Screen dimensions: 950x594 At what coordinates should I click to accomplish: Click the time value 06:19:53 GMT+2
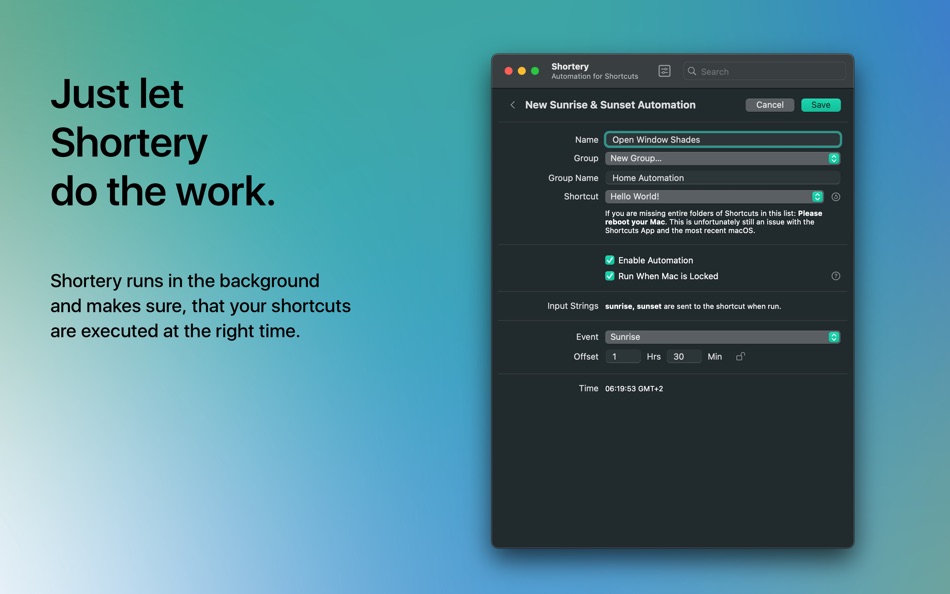[634, 389]
